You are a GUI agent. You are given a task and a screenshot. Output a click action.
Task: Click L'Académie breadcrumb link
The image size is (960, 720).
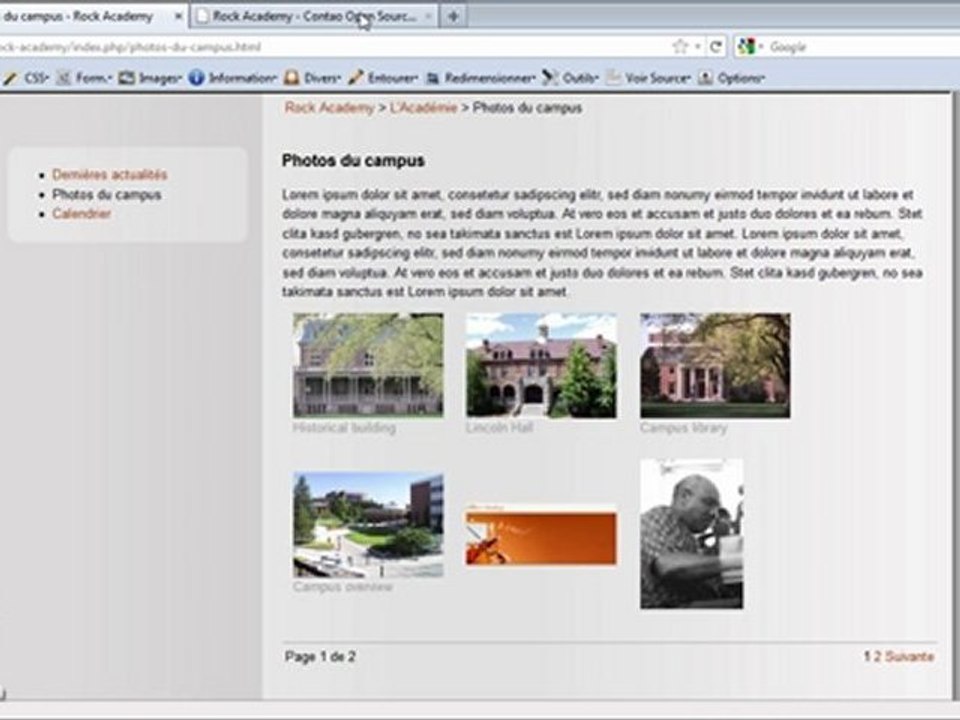click(423, 108)
